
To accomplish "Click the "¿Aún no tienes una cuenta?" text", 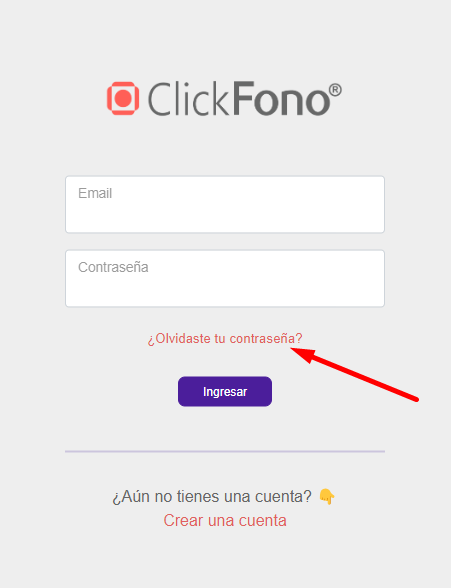I will pyautogui.click(x=212, y=497).
